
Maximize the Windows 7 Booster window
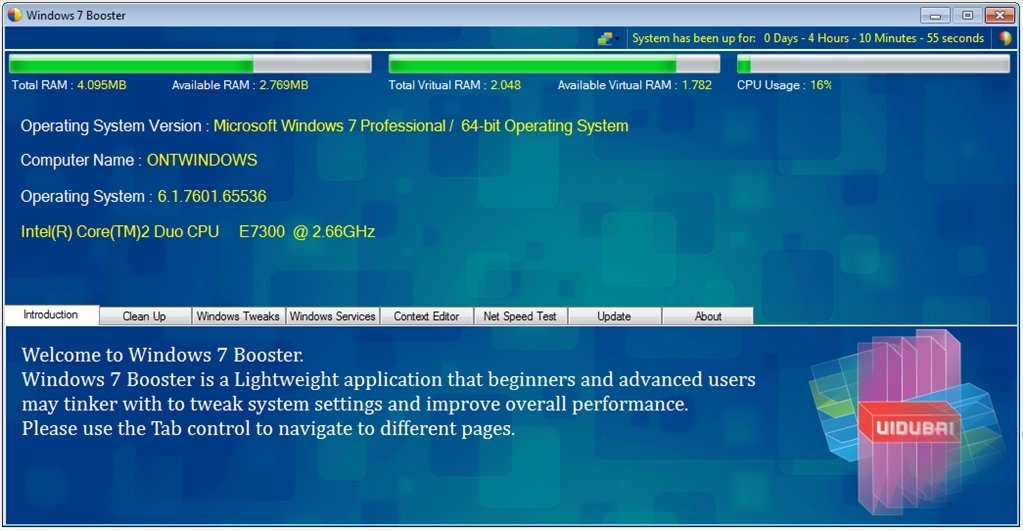point(968,15)
